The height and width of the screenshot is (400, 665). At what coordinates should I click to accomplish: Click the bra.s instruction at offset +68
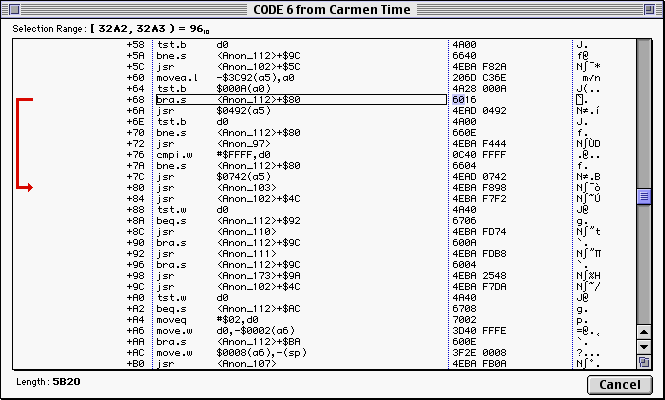coord(165,100)
